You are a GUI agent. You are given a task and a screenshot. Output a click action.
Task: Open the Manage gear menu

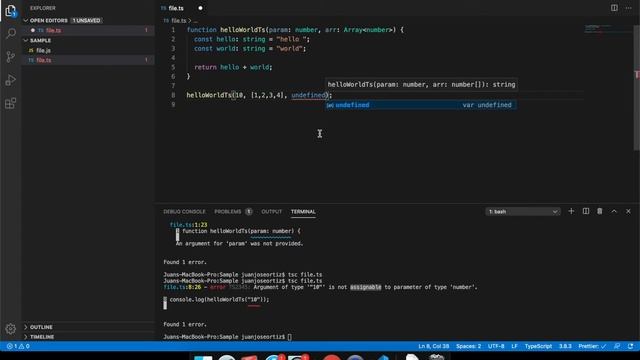[11, 329]
